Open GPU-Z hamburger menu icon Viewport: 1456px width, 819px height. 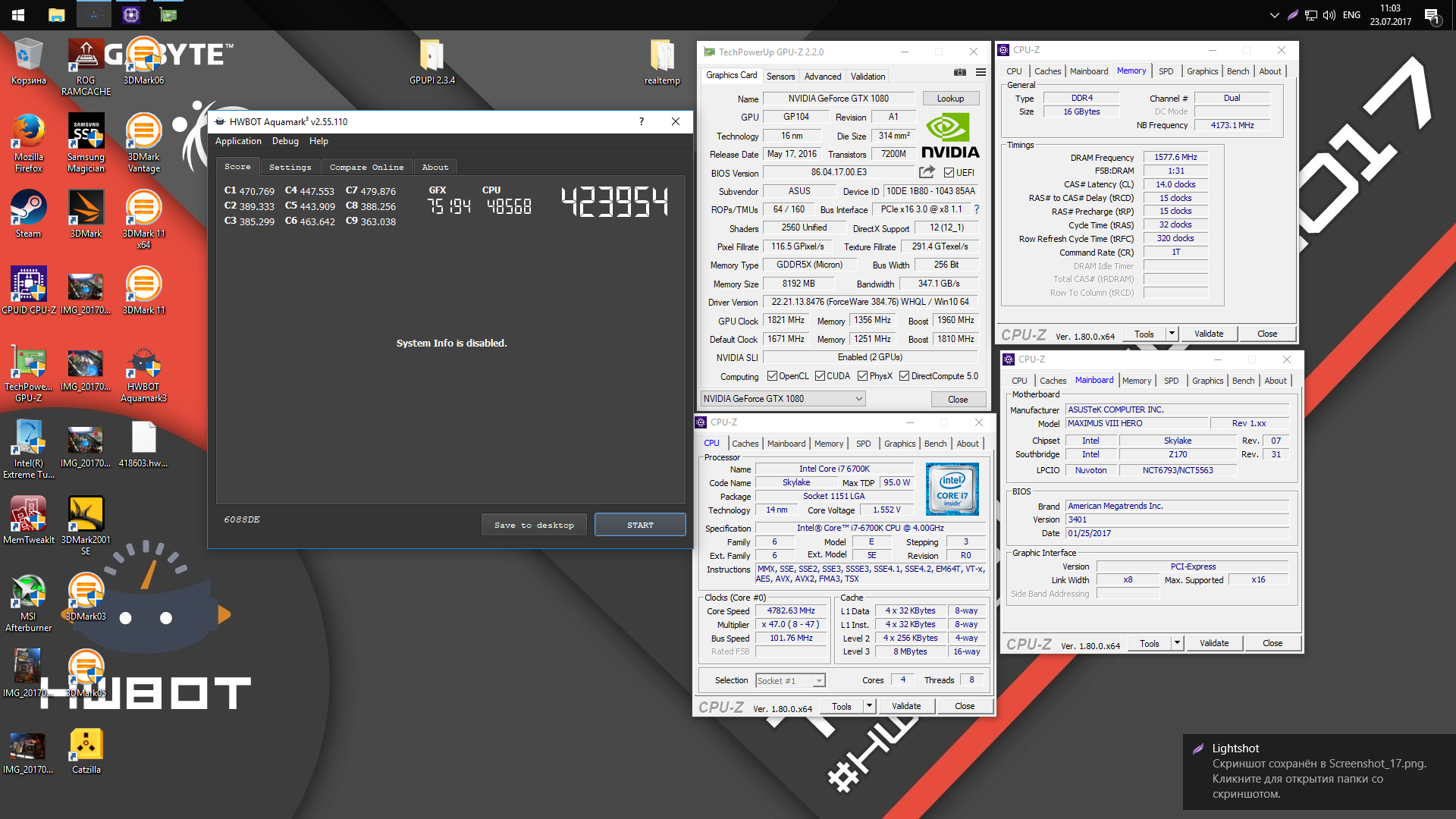point(981,73)
